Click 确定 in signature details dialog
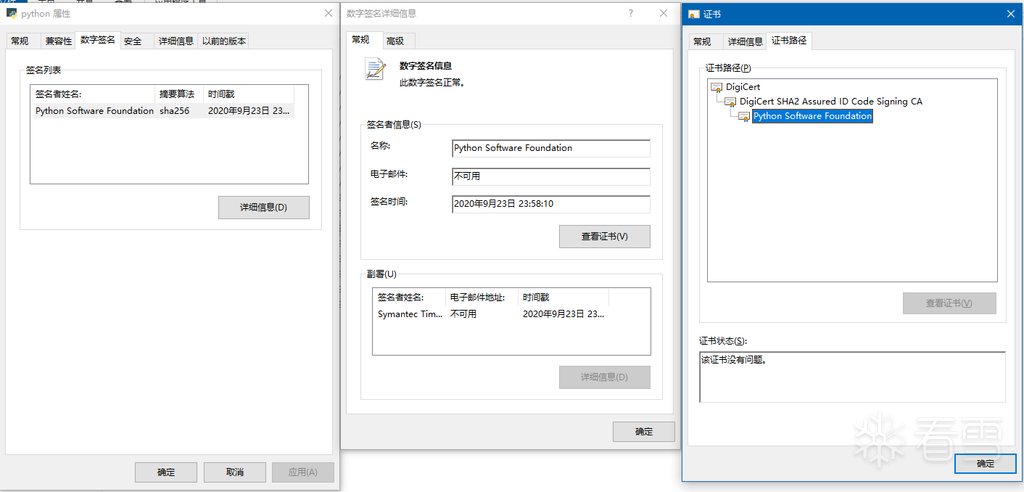 (x=643, y=431)
